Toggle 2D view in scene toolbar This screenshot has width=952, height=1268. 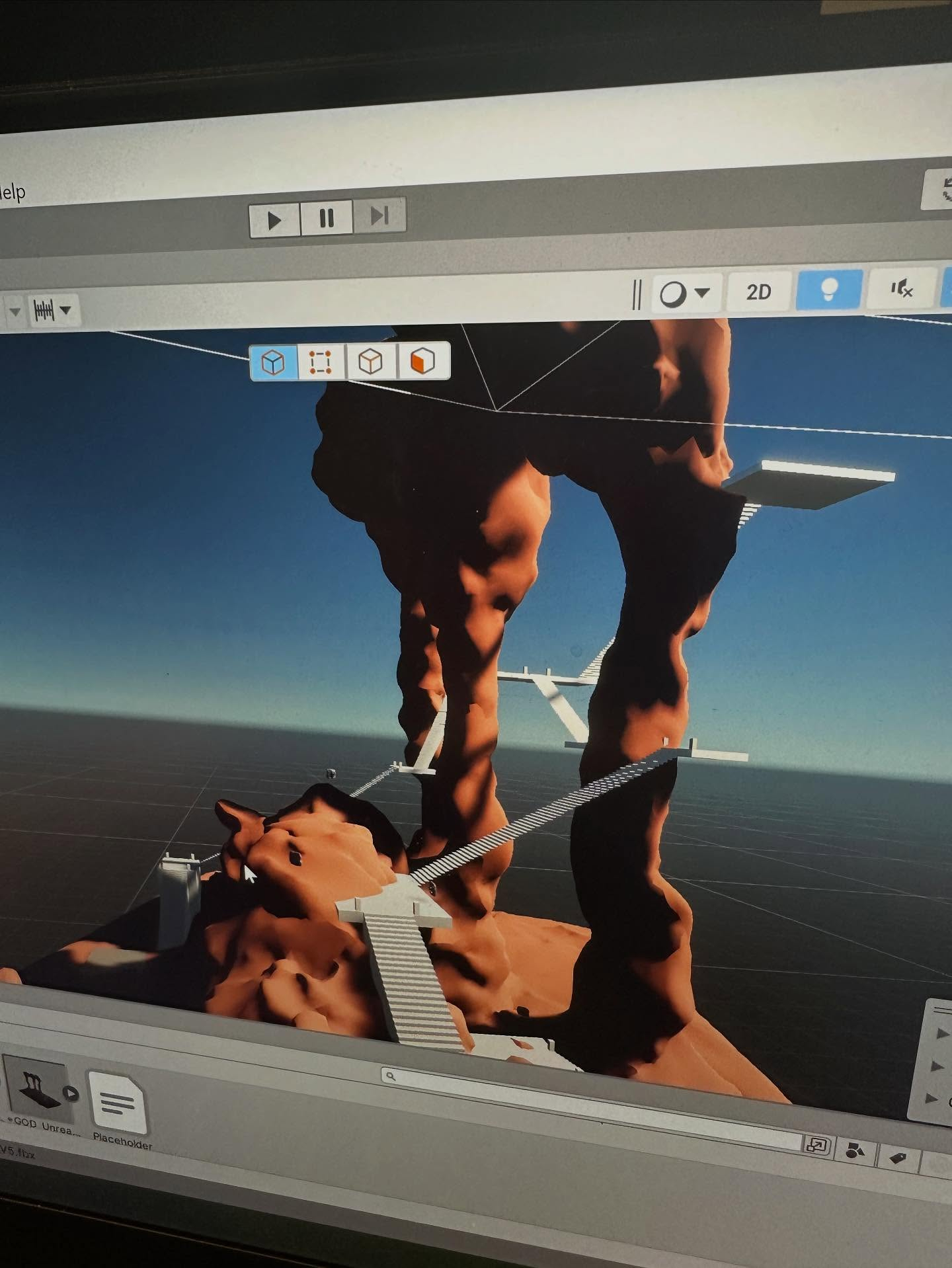point(758,292)
